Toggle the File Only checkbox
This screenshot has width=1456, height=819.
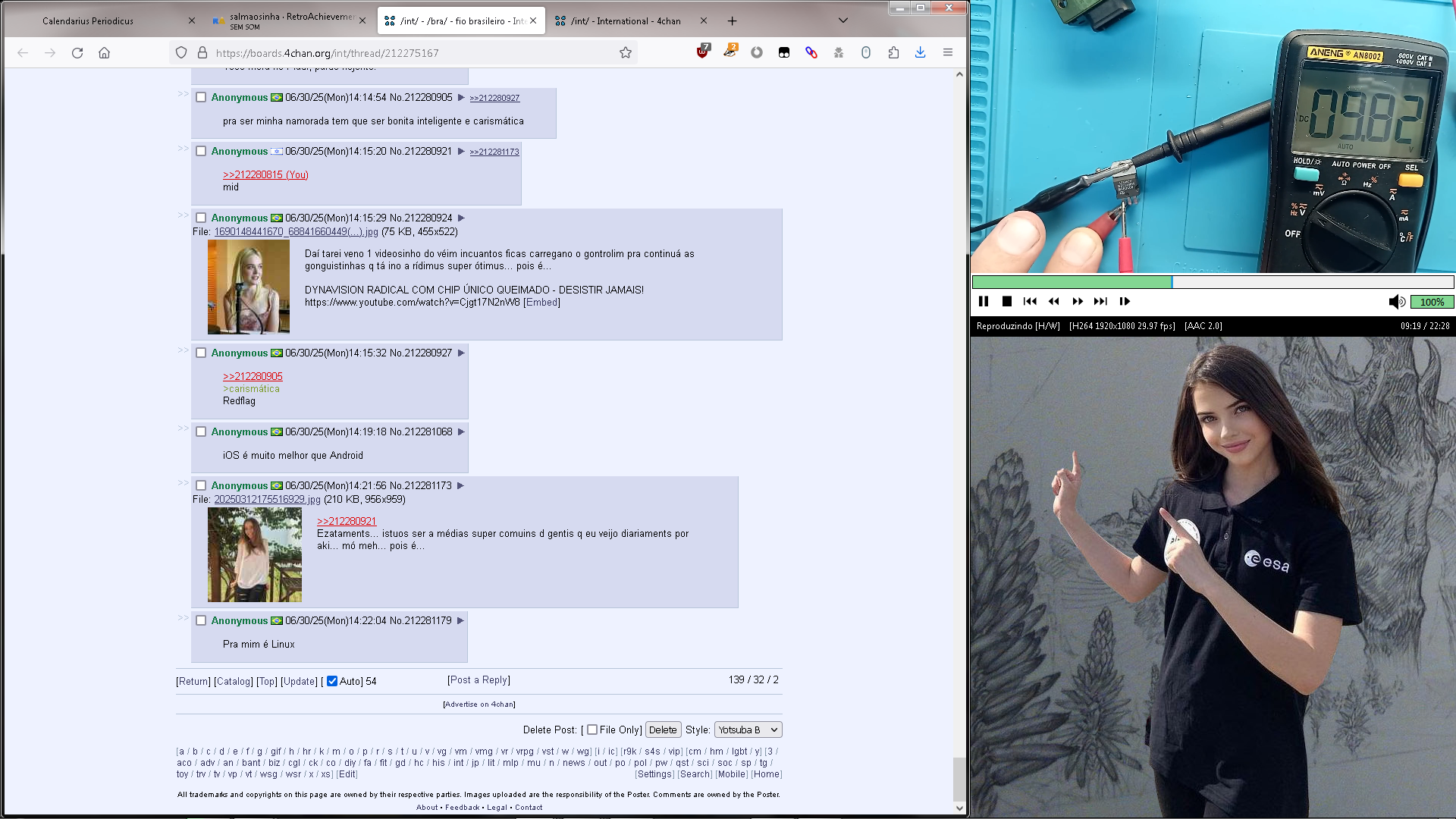click(x=592, y=730)
